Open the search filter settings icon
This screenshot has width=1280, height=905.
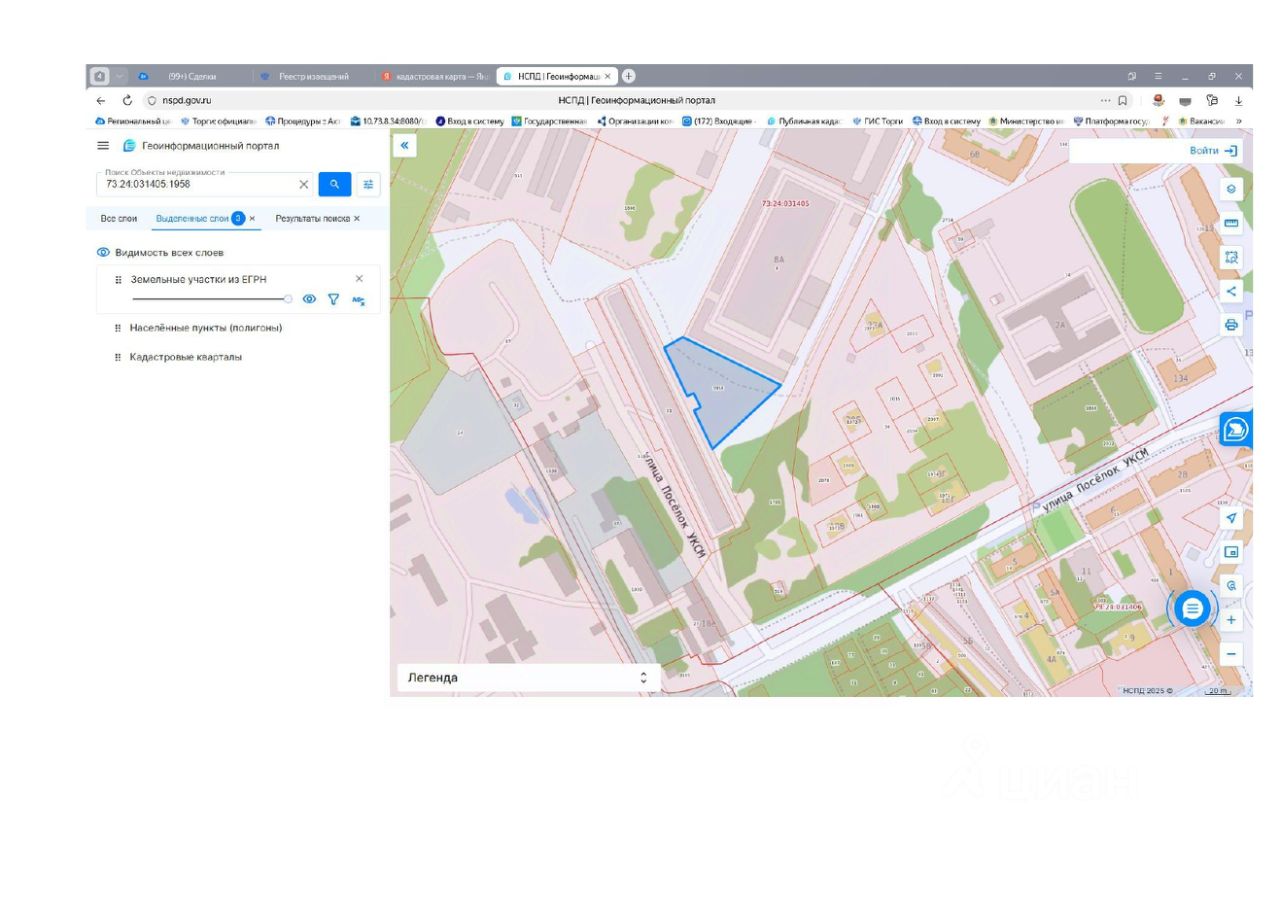369,184
